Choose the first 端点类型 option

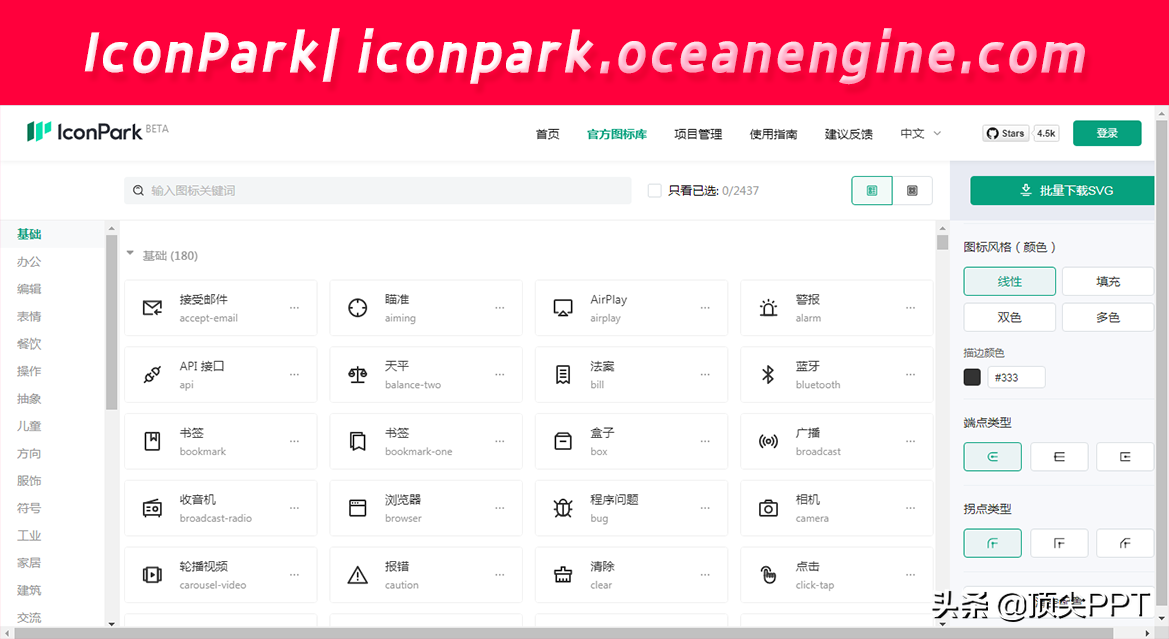(992, 456)
